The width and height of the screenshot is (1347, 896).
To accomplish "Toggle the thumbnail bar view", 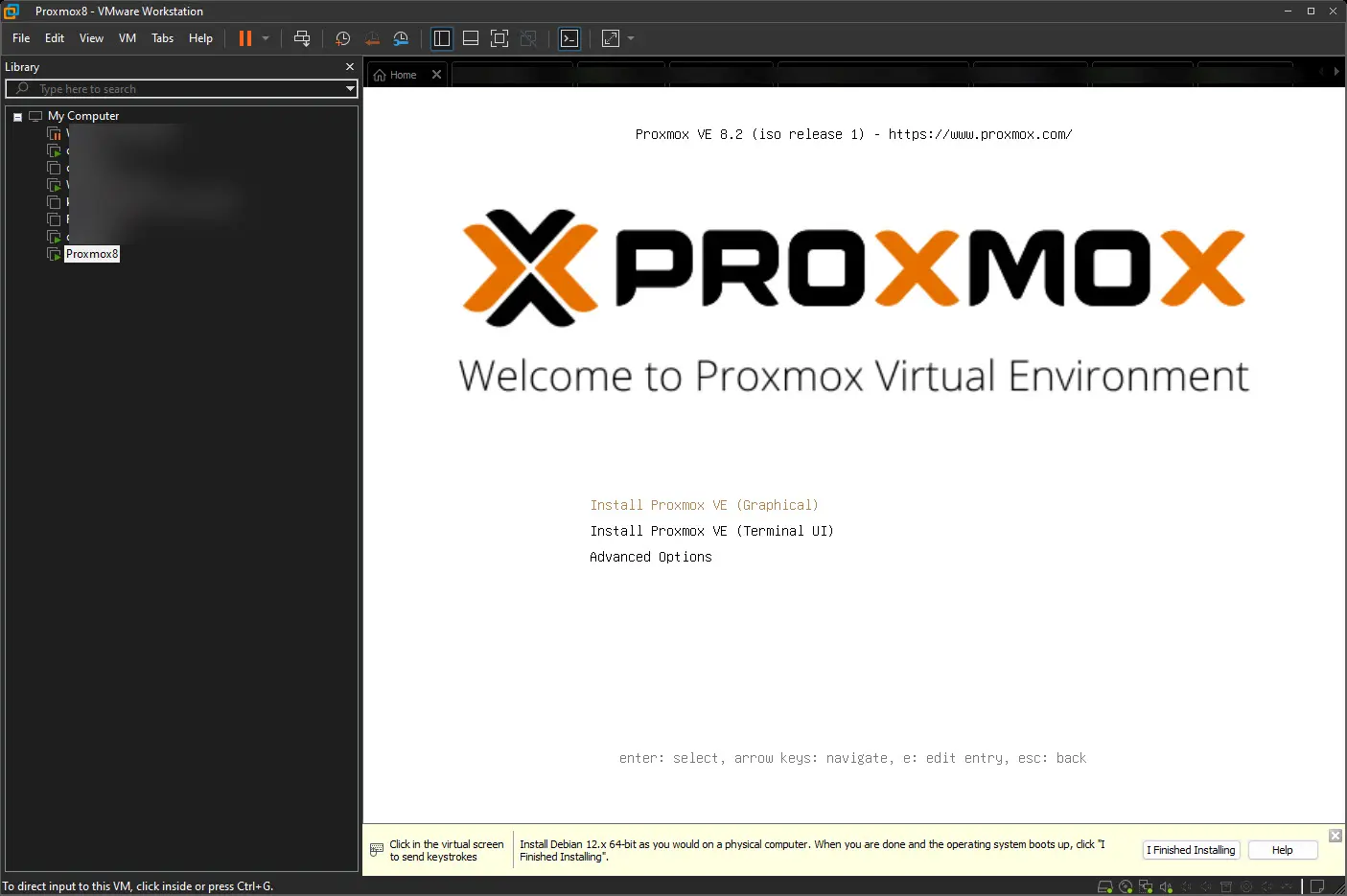I will click(x=471, y=38).
